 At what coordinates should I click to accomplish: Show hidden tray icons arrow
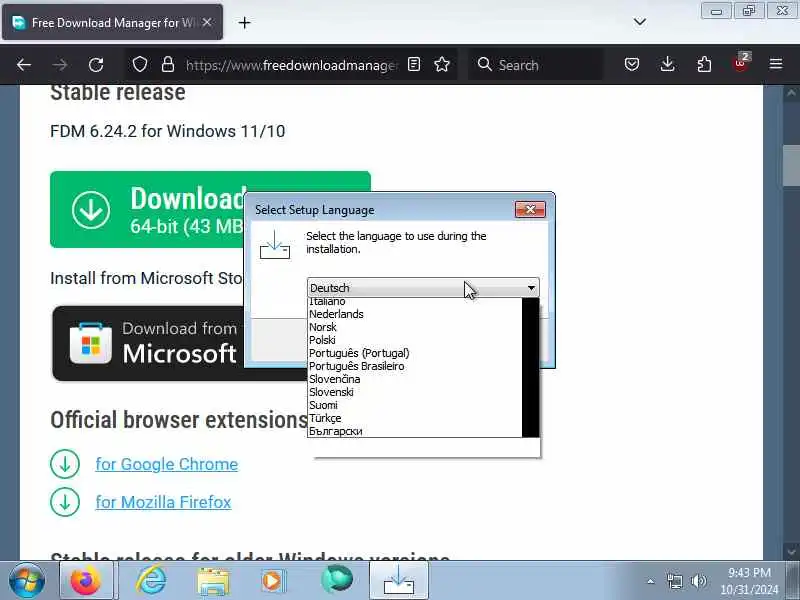651,581
